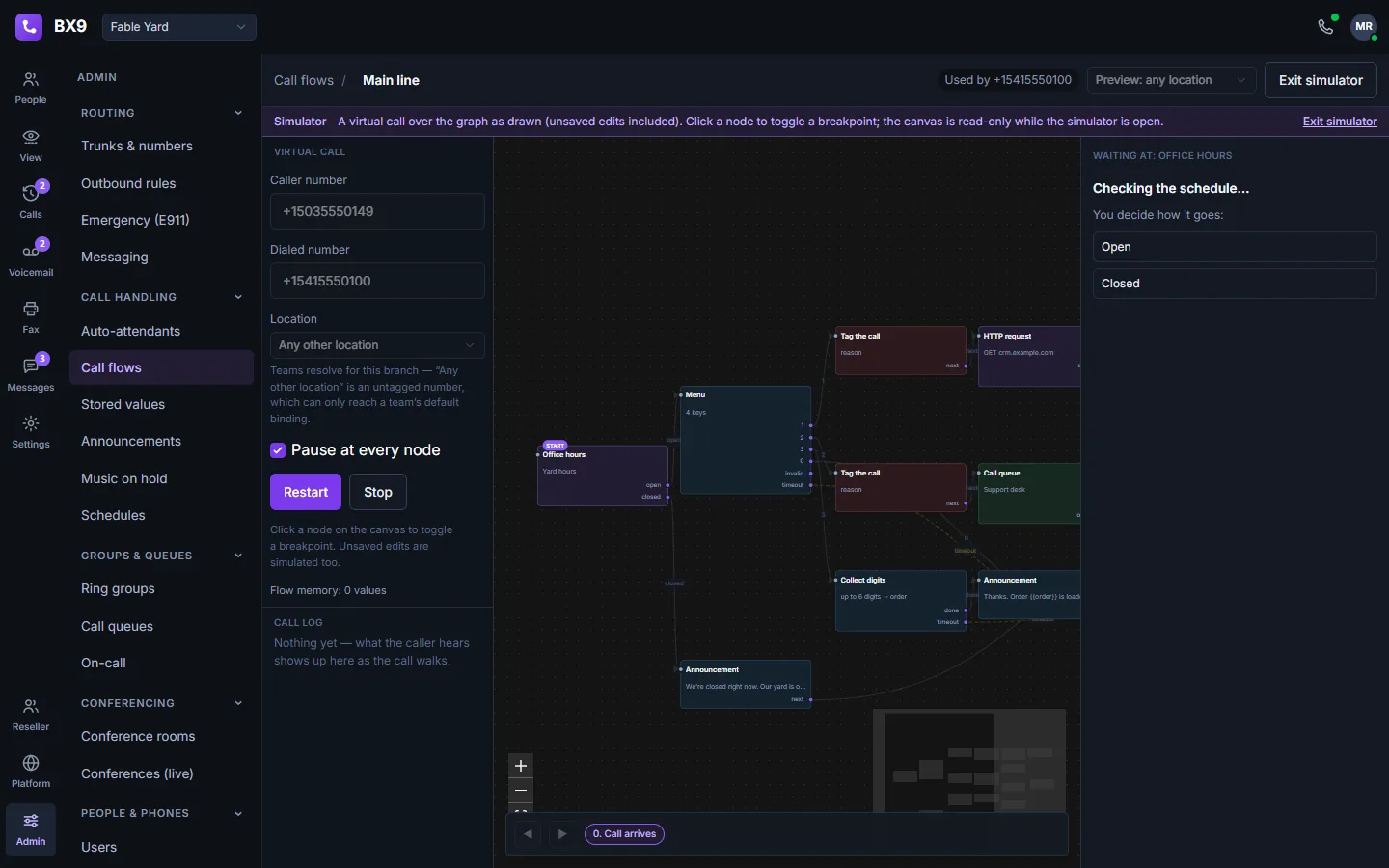Open the Messages rail icon
Image resolution: width=1389 pixels, height=868 pixels.
click(31, 374)
